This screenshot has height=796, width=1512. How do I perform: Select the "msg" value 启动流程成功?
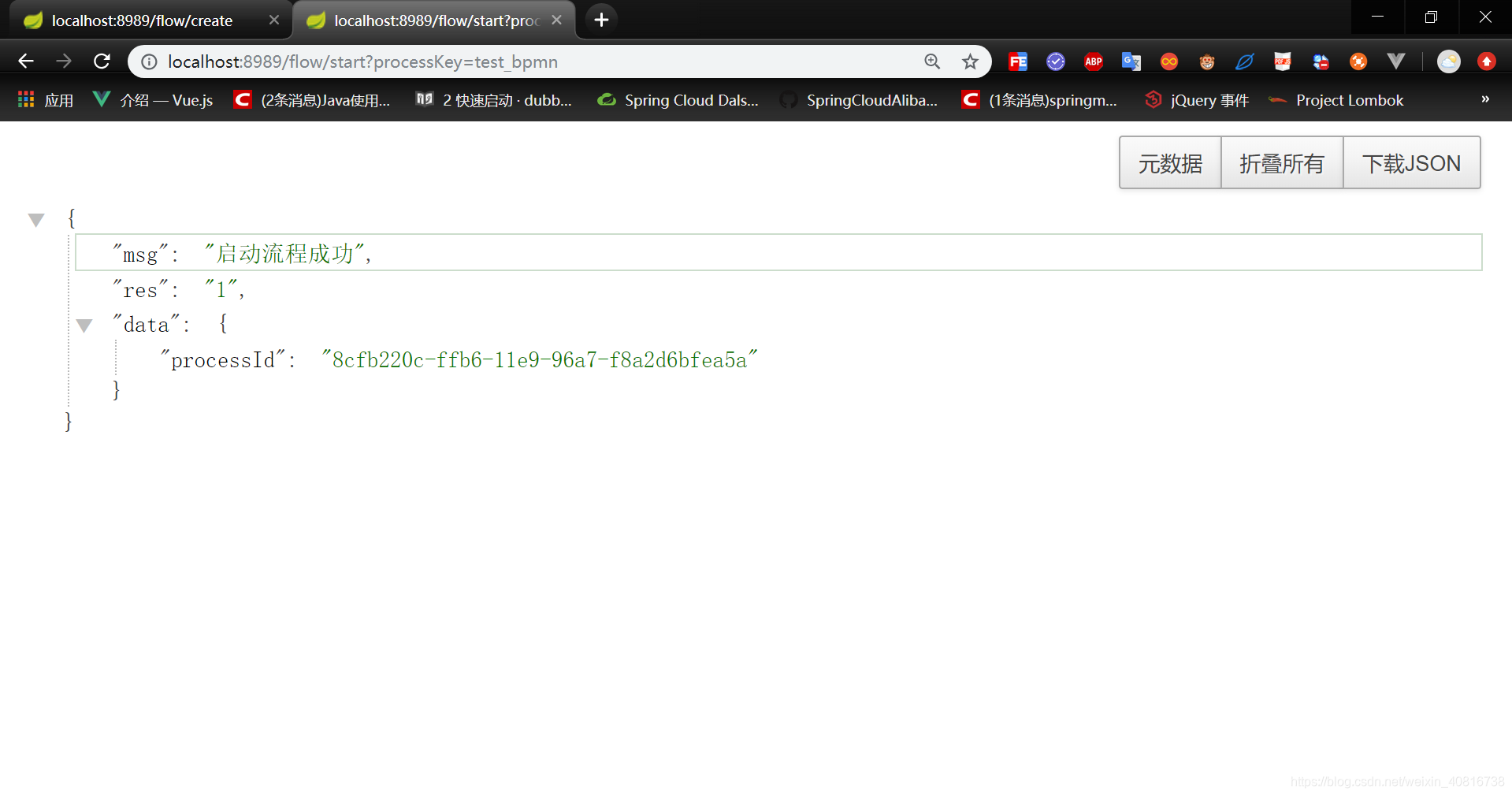point(284,253)
